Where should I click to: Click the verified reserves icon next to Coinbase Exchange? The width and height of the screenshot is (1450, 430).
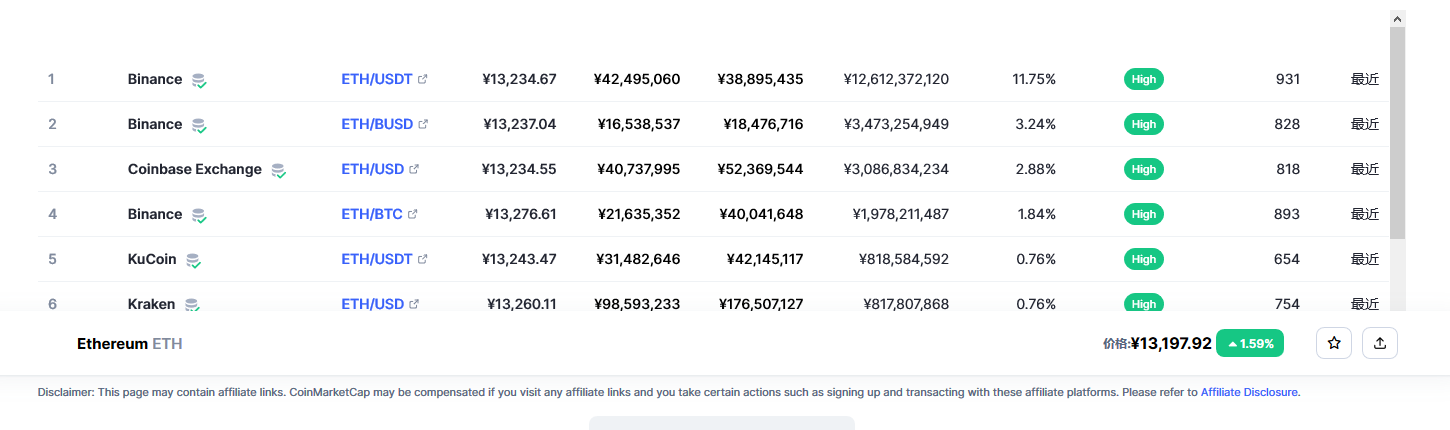click(x=279, y=170)
